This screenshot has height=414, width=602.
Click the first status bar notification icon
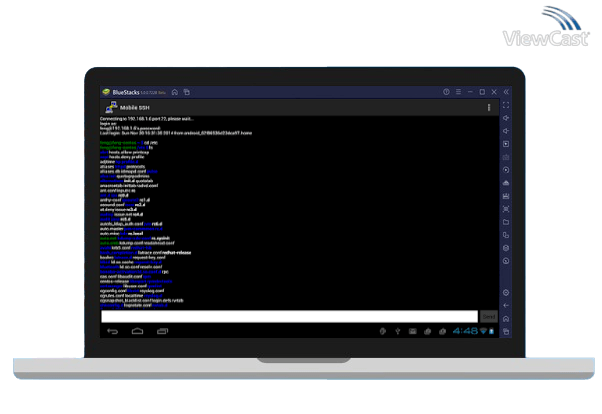click(x=383, y=331)
